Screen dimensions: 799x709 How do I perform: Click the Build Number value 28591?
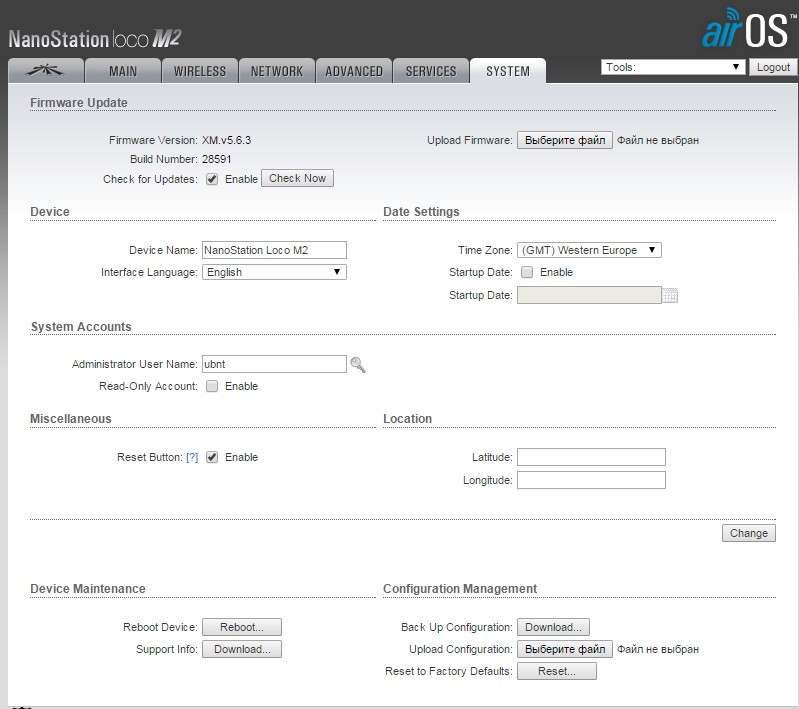[217, 159]
